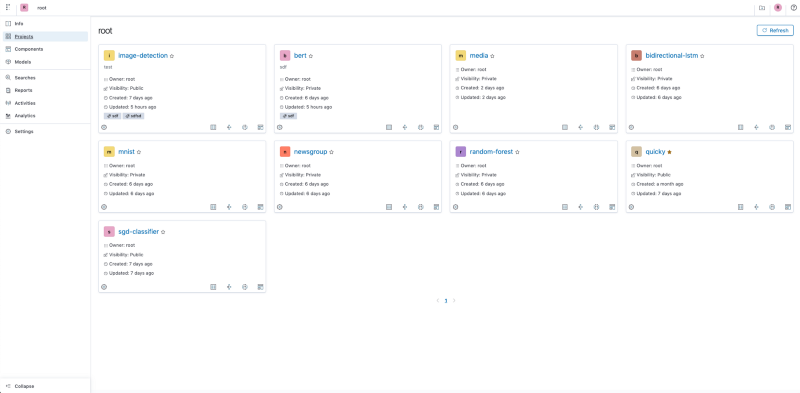
Task: Click the menu grid icon top-left
Action: point(8,8)
